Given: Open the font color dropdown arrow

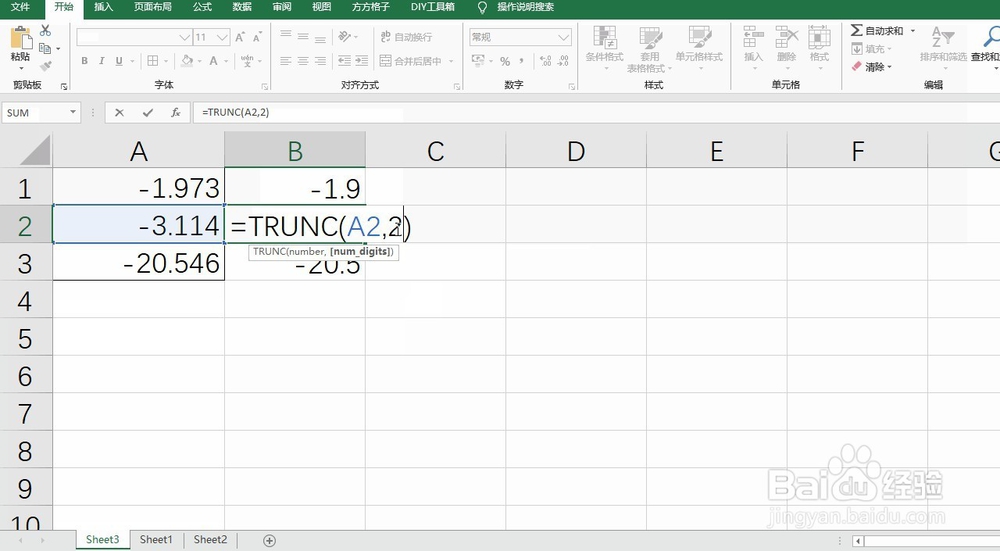Looking at the screenshot, I should click(226, 61).
